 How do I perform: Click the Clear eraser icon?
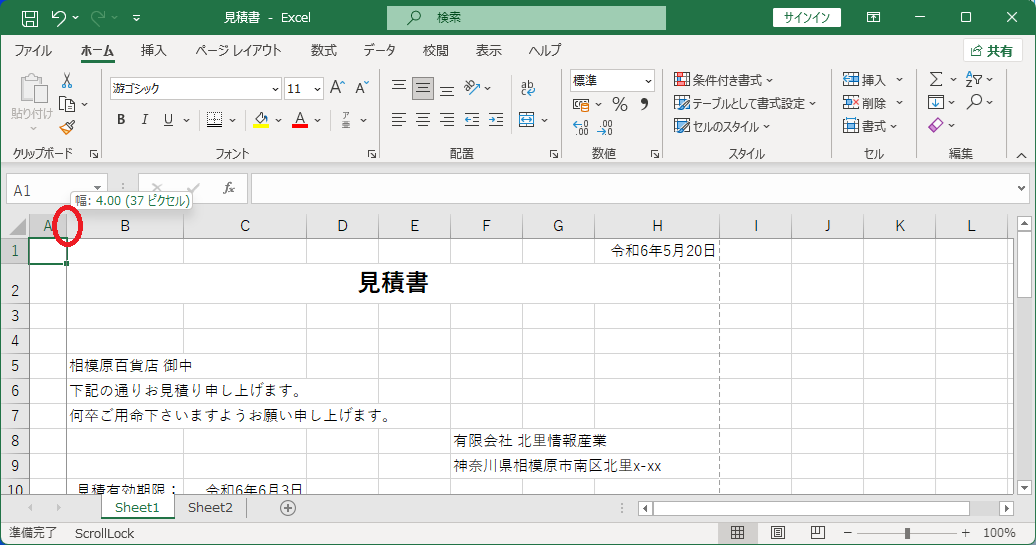[936, 125]
